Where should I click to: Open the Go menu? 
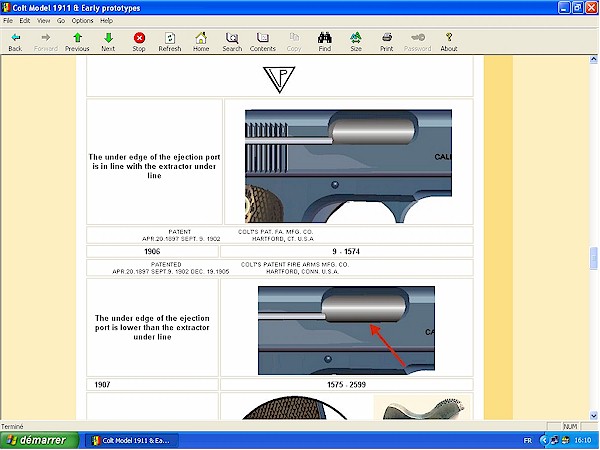(x=61, y=21)
